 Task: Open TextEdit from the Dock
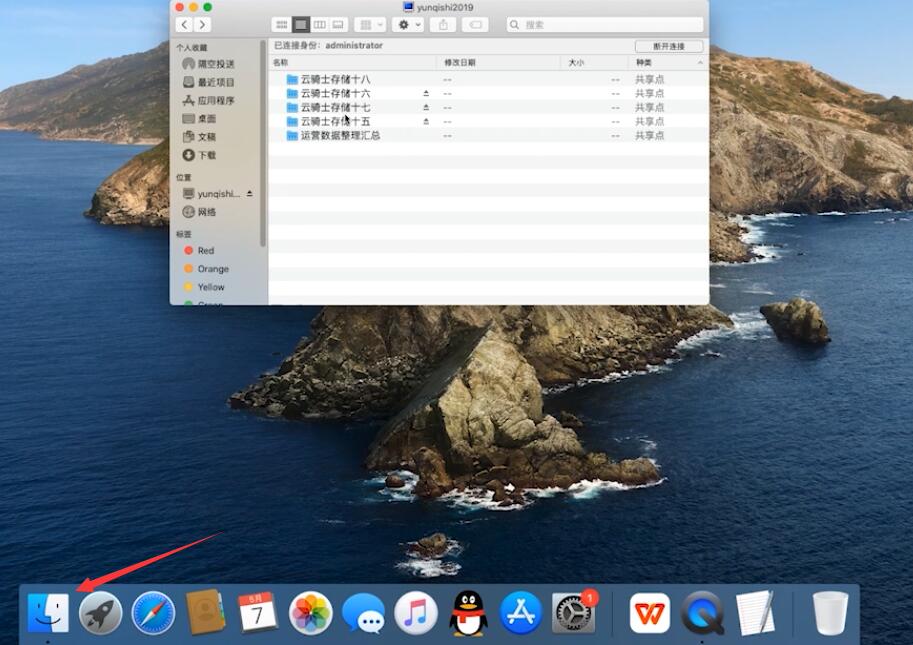[x=755, y=612]
